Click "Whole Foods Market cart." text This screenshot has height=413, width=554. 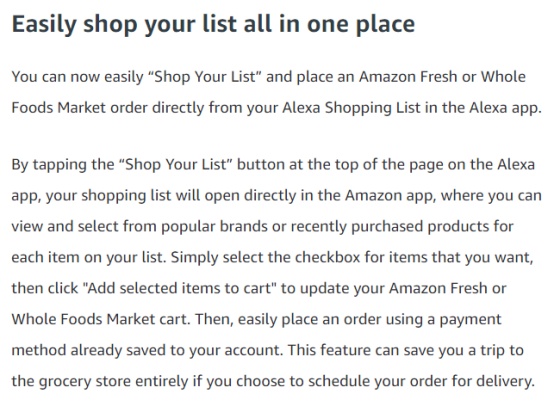[101, 319]
